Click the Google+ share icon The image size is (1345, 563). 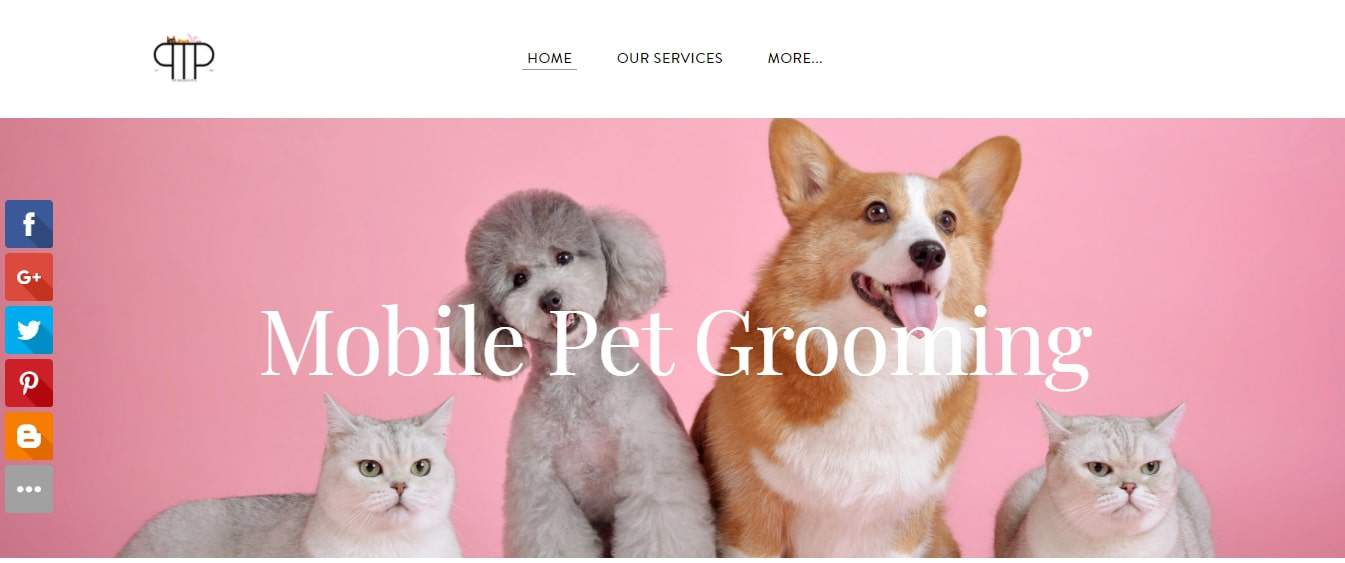pos(29,277)
